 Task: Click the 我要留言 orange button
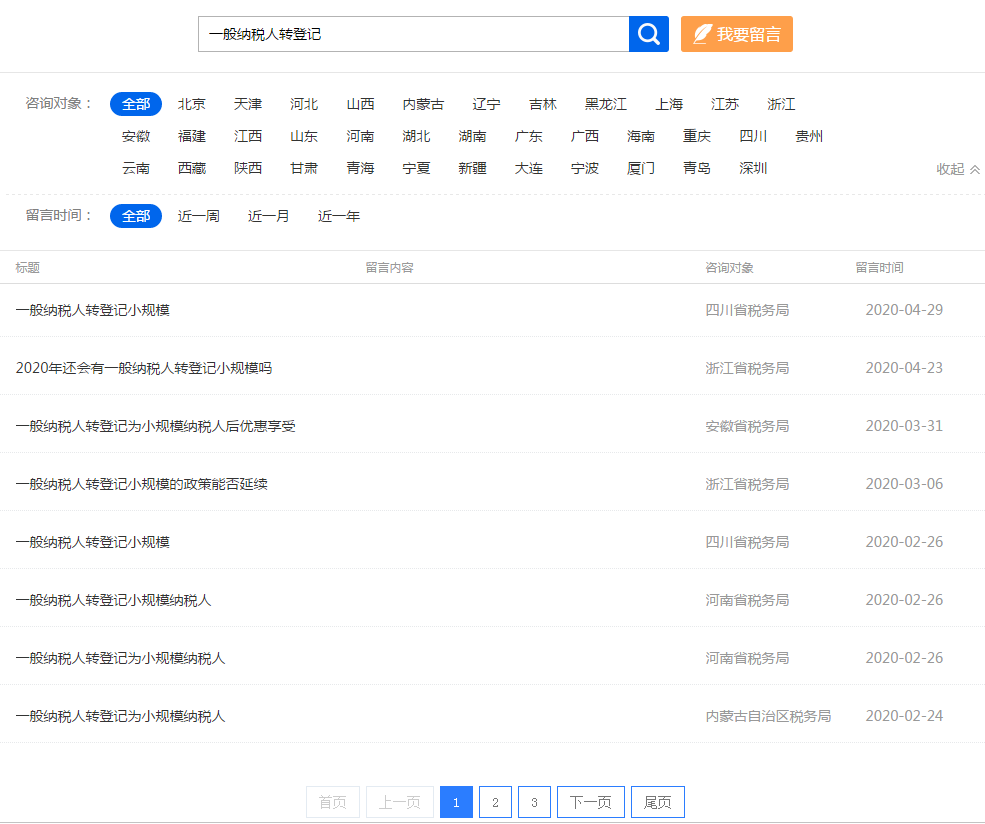point(736,34)
